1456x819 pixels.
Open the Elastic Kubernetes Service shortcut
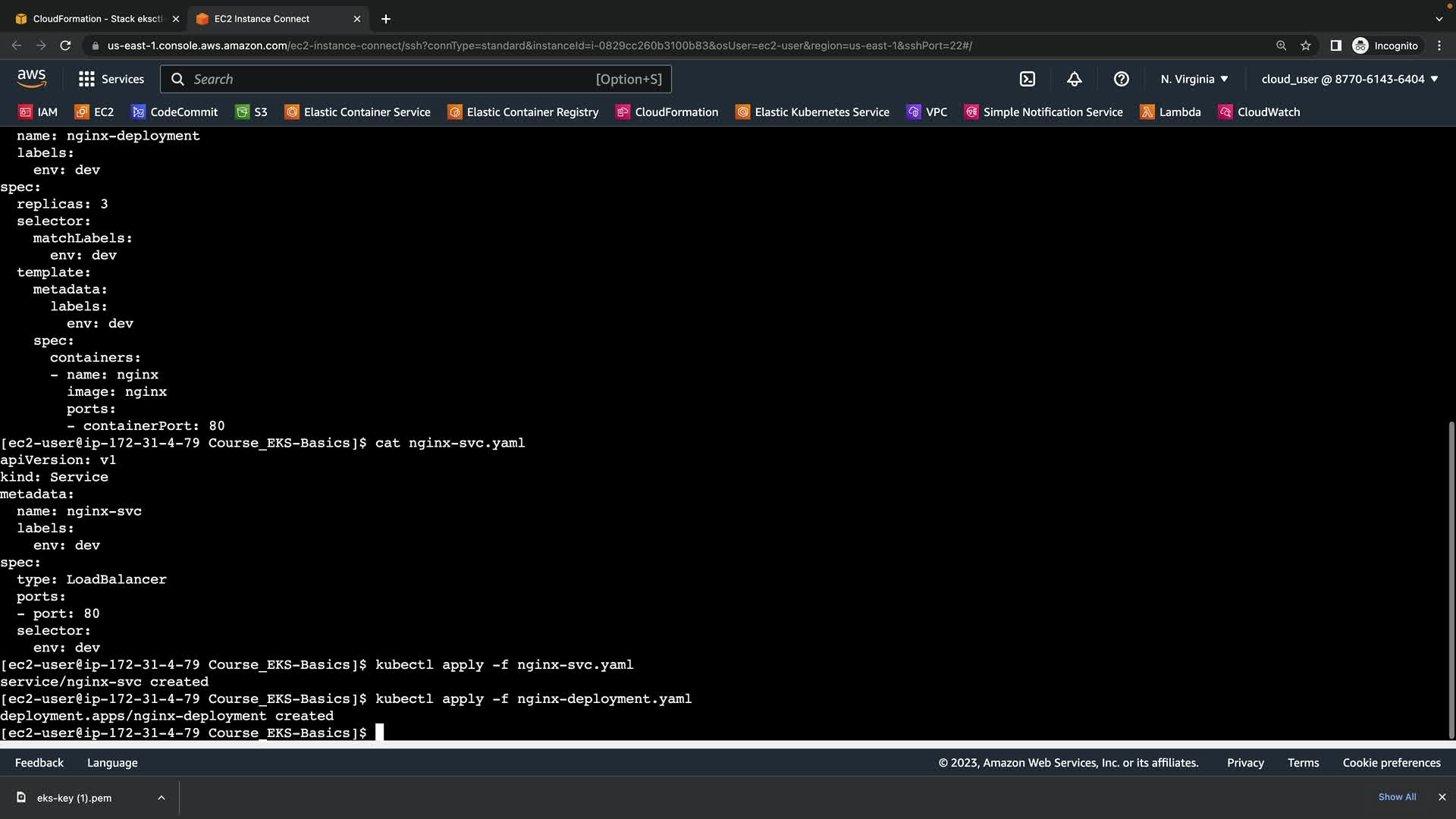click(x=812, y=112)
